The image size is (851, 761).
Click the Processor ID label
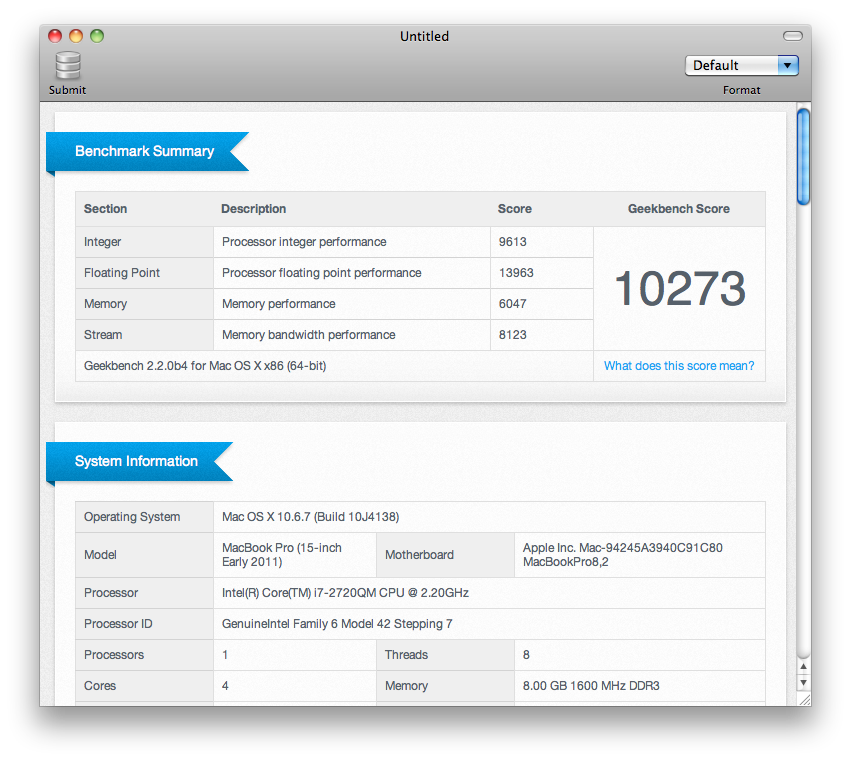(x=118, y=624)
